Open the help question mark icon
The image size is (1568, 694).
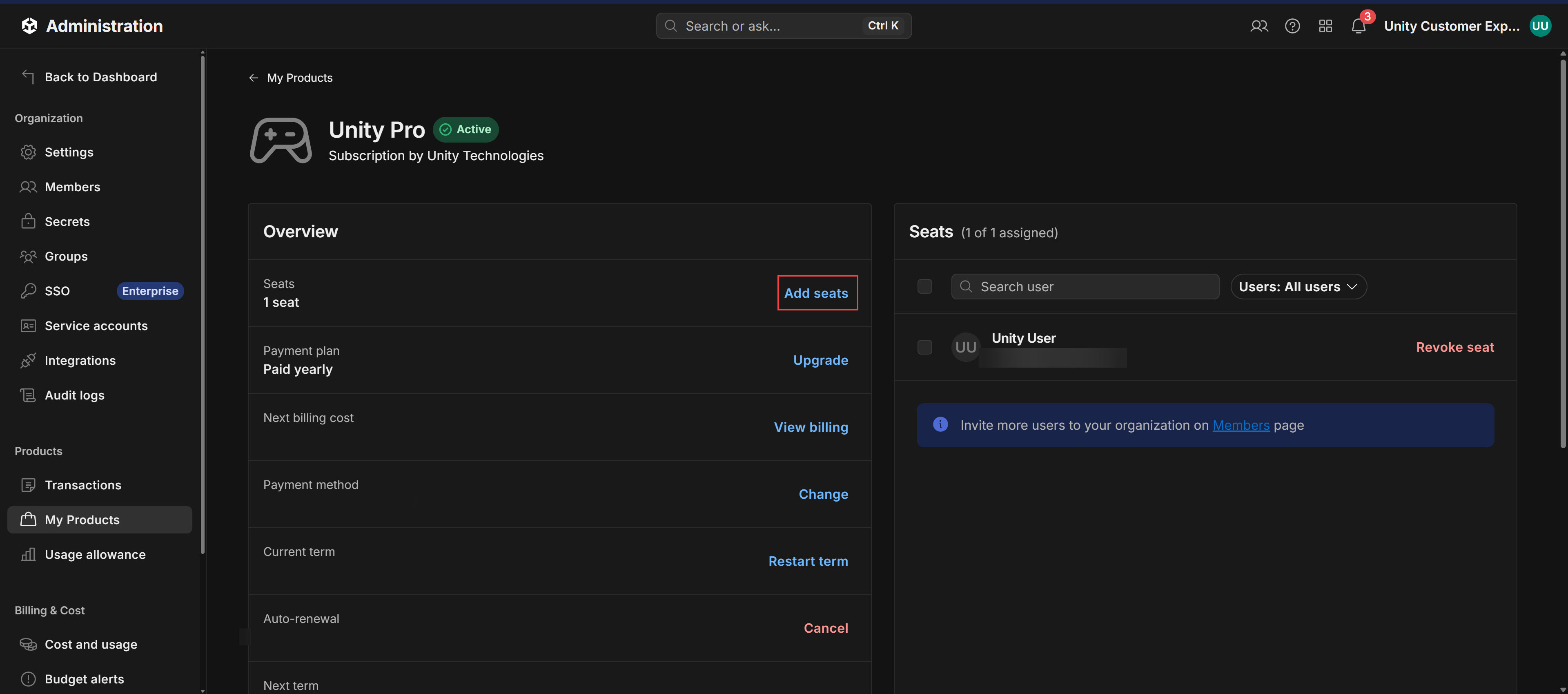coord(1292,26)
